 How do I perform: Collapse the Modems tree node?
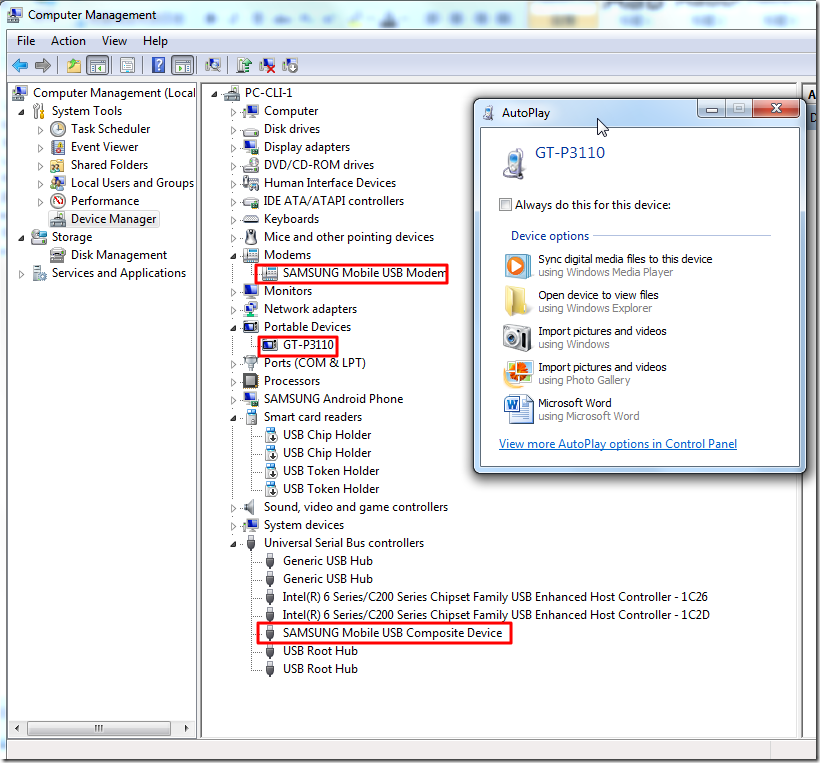point(233,256)
